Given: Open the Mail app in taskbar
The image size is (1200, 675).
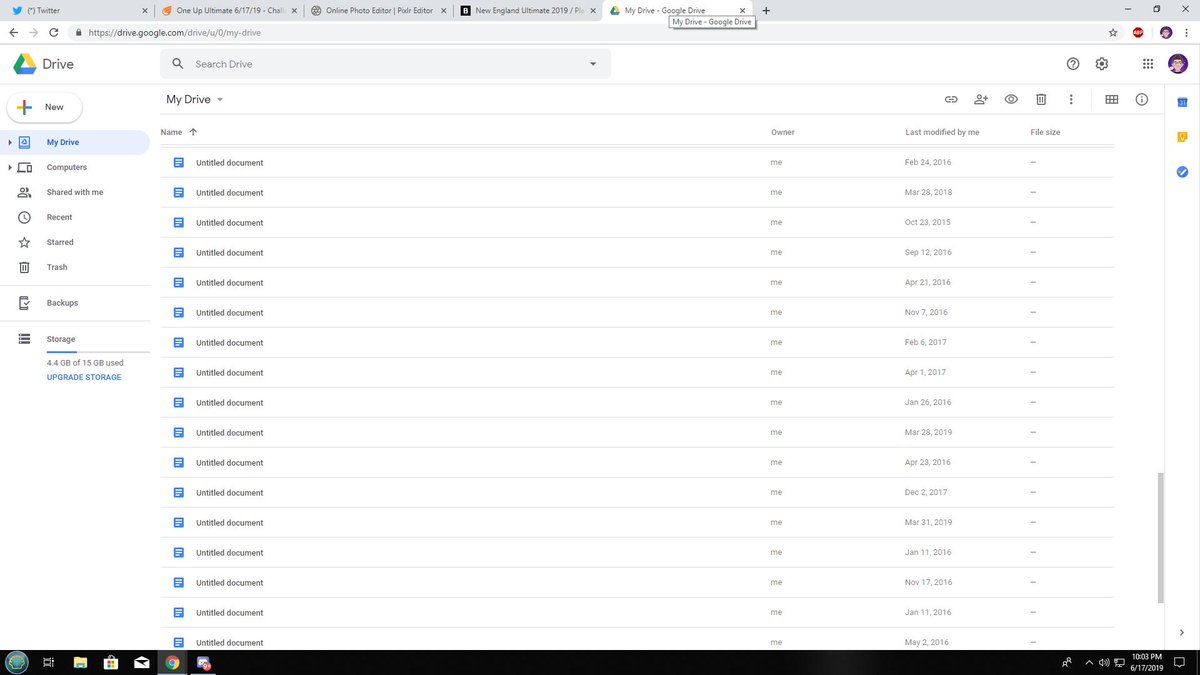Looking at the screenshot, I should (142, 662).
